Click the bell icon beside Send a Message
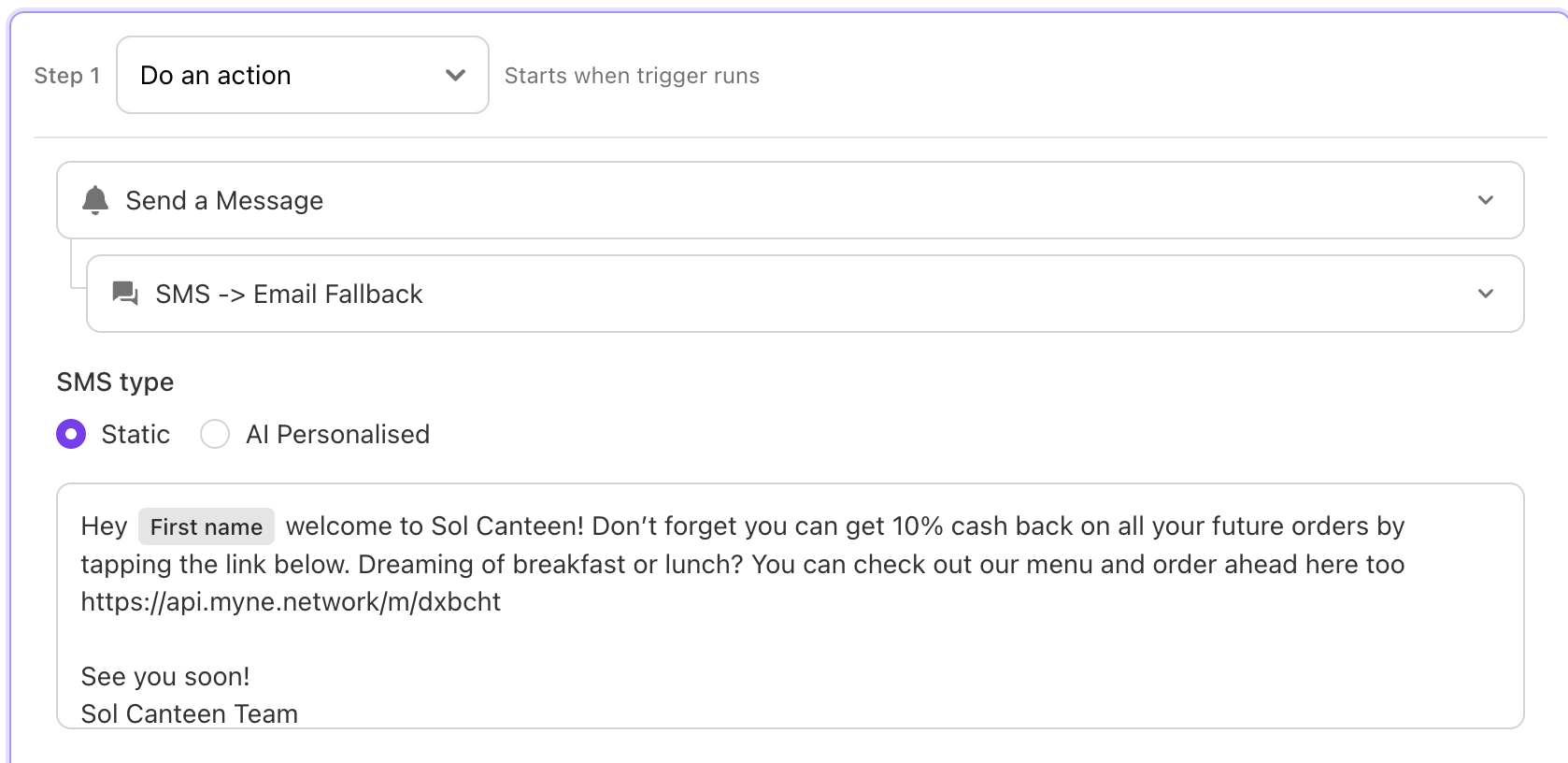Viewport: 1568px width, 763px height. (95, 200)
